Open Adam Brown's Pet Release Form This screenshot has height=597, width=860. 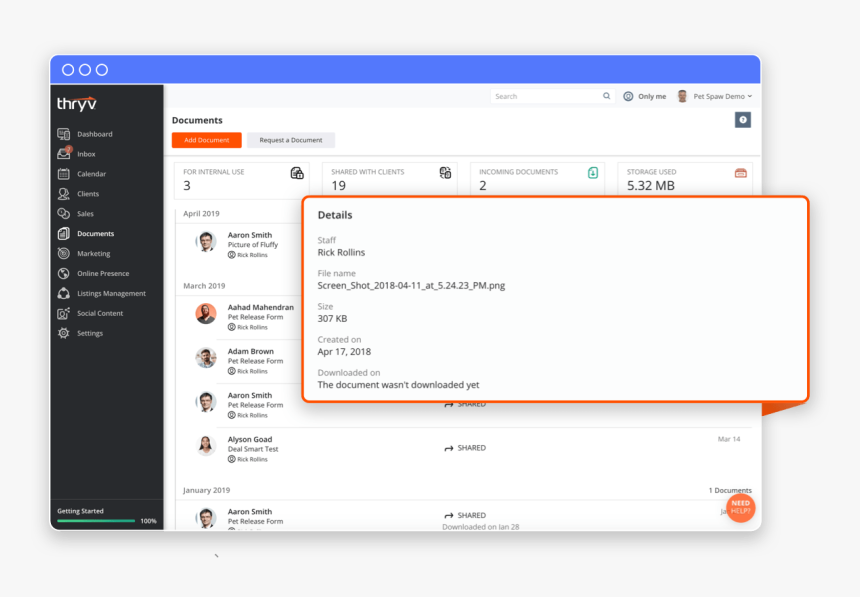256,361
